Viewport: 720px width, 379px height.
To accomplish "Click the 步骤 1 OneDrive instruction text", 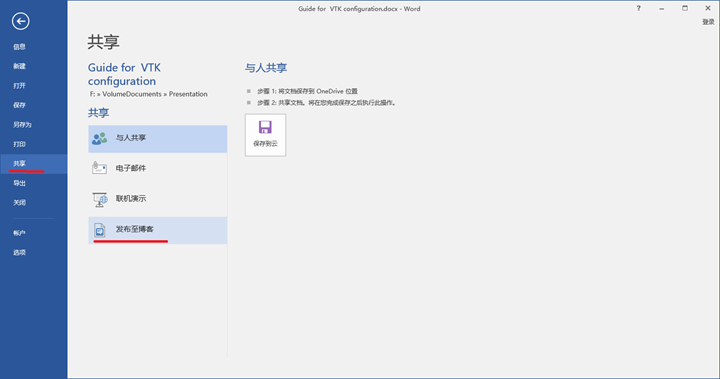I will point(307,91).
